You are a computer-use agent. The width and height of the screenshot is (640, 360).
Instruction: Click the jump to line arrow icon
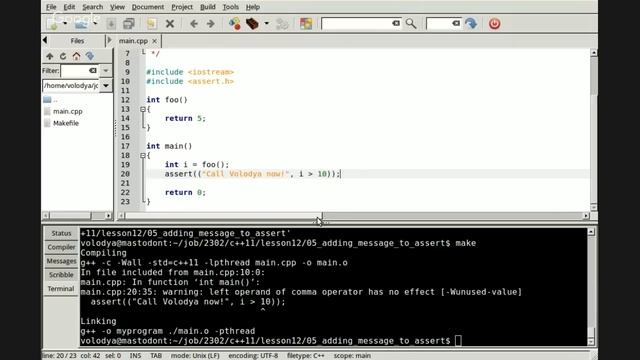[471, 24]
